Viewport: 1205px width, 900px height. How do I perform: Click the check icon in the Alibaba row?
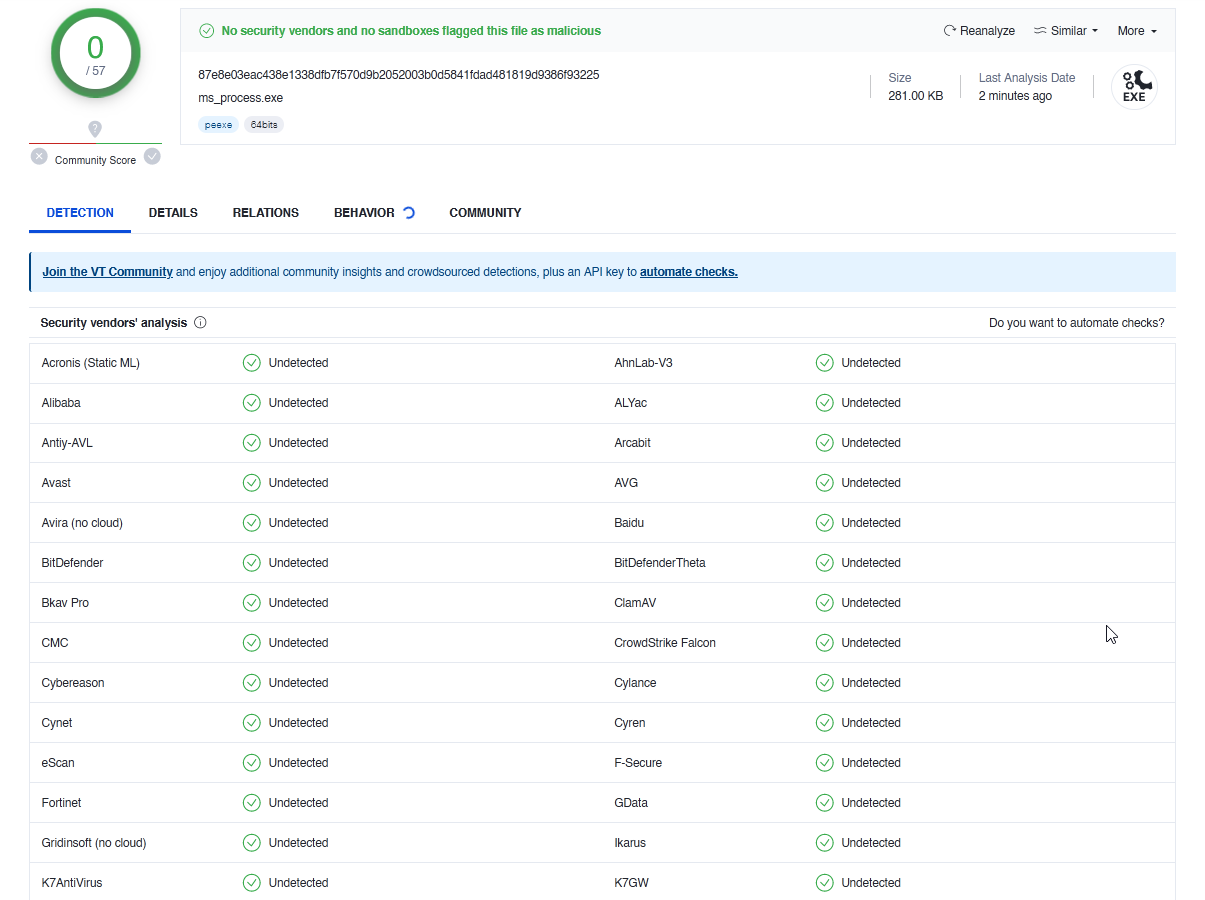[x=252, y=403]
